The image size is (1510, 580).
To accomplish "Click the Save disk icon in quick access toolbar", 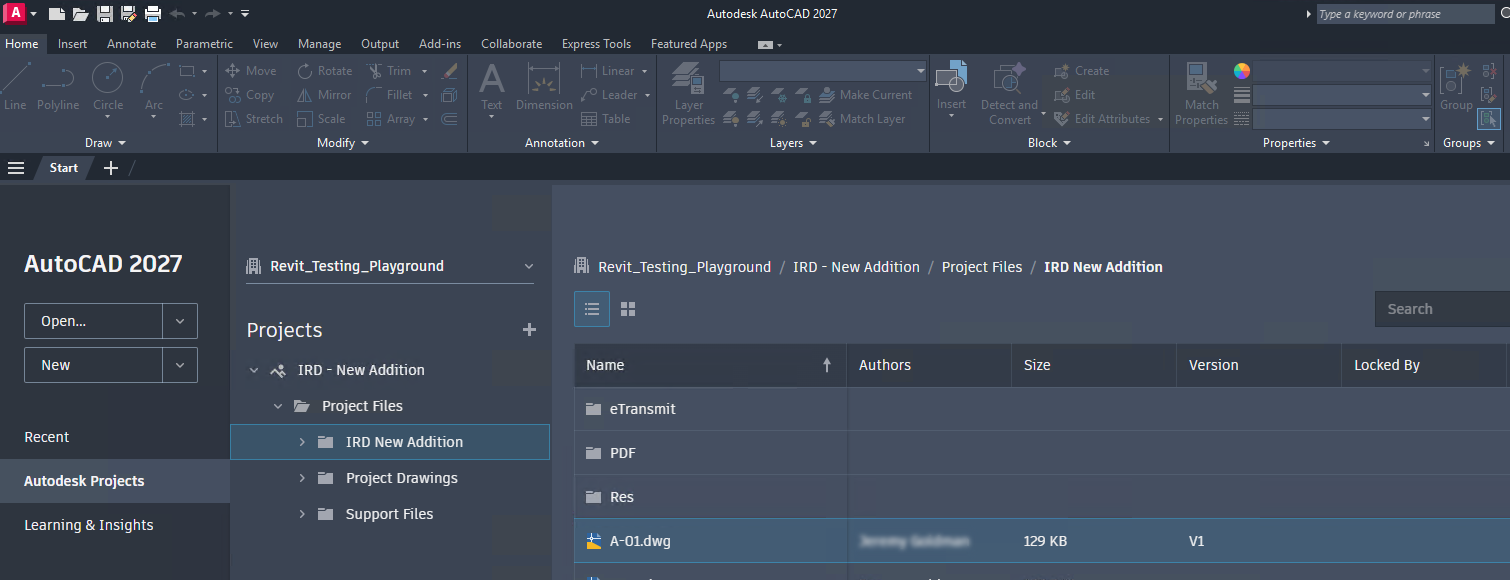I will coord(105,14).
